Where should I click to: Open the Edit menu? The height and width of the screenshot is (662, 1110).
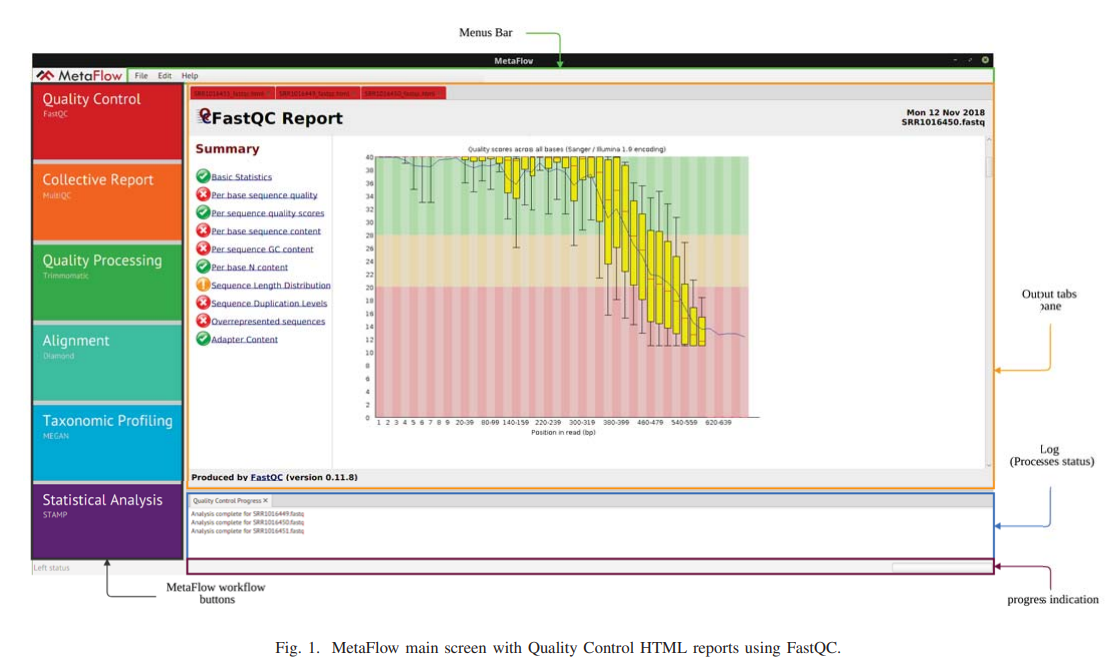(x=165, y=76)
